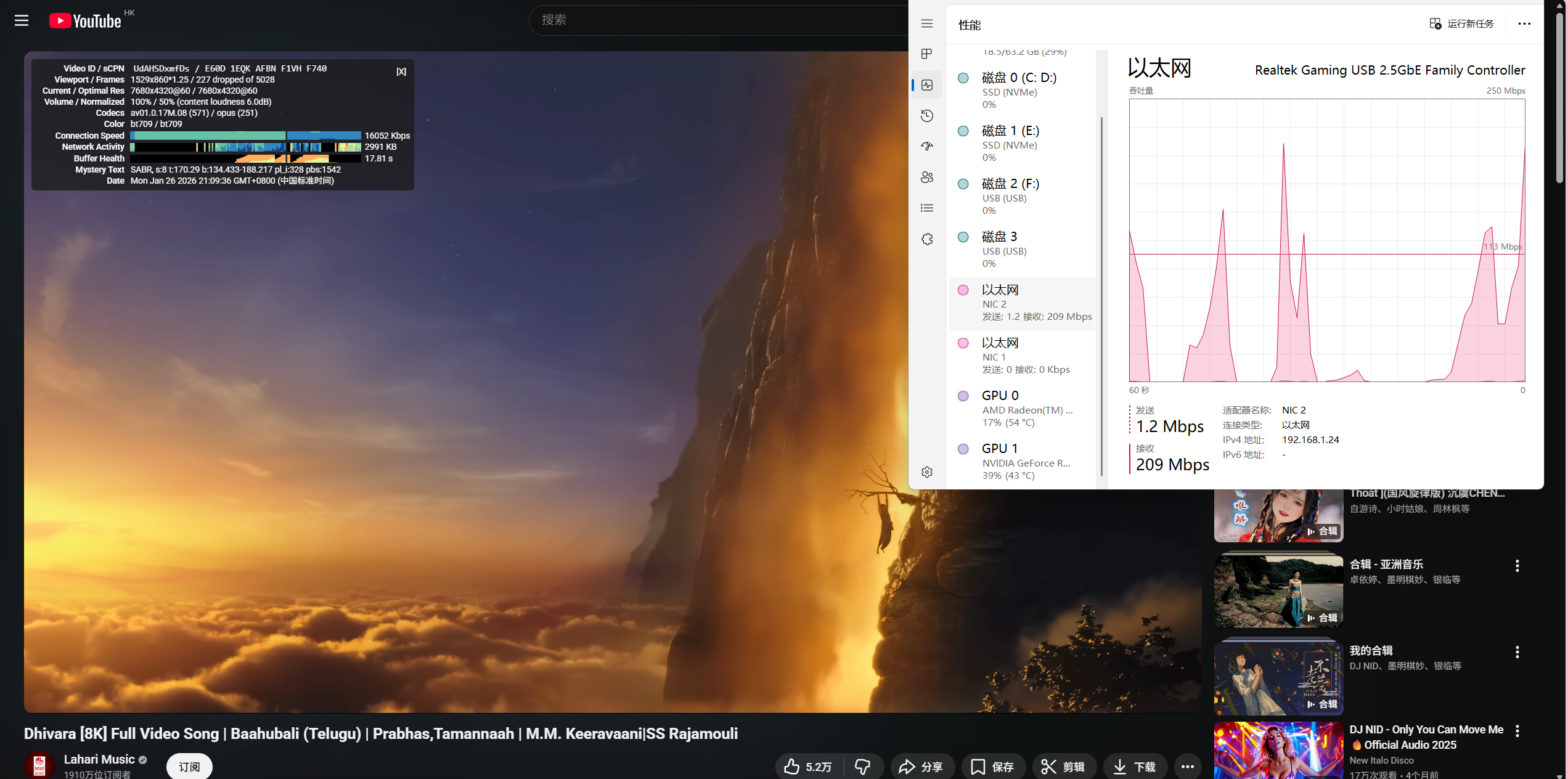The height and width of the screenshot is (779, 1568).
Task: Open Services tab puzzle icon
Action: [x=926, y=239]
